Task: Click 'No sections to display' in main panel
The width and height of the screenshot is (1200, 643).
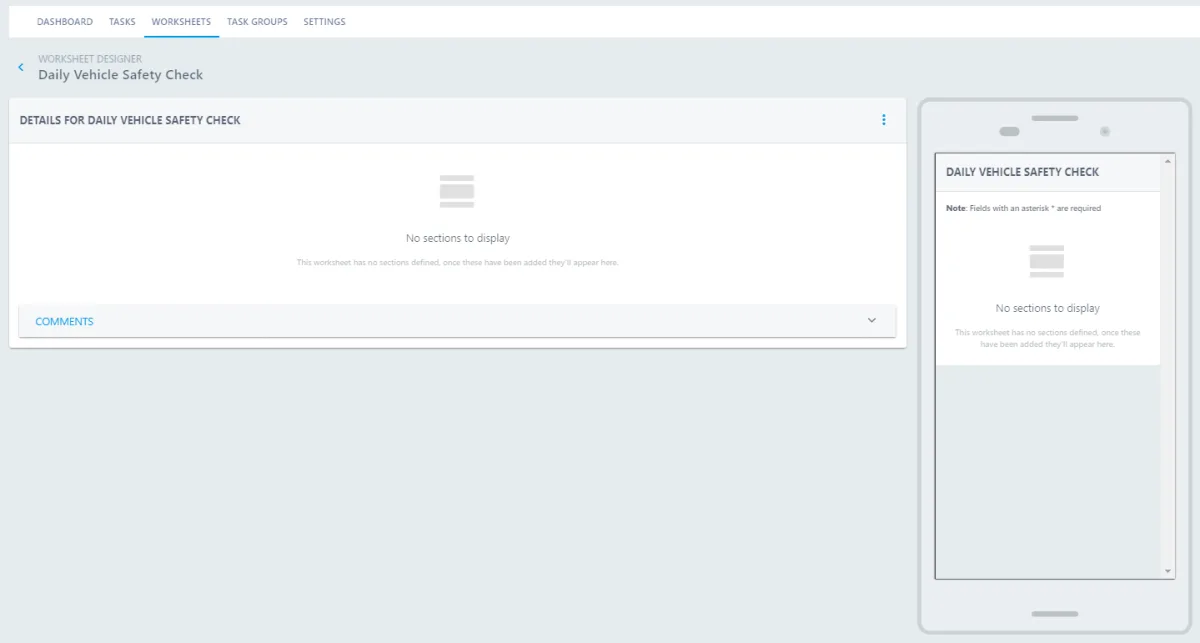Action: (458, 238)
